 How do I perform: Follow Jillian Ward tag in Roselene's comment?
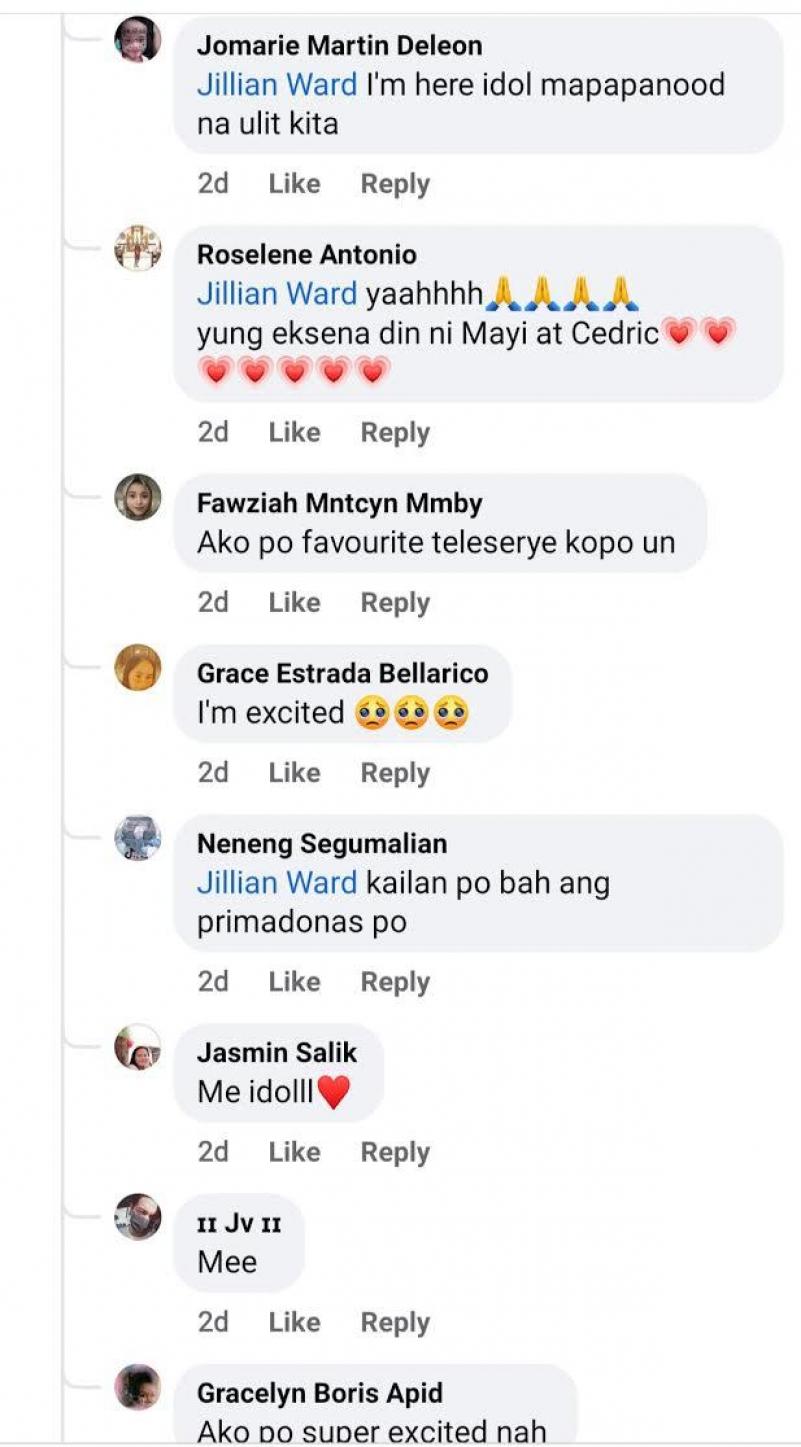[x=277, y=294]
